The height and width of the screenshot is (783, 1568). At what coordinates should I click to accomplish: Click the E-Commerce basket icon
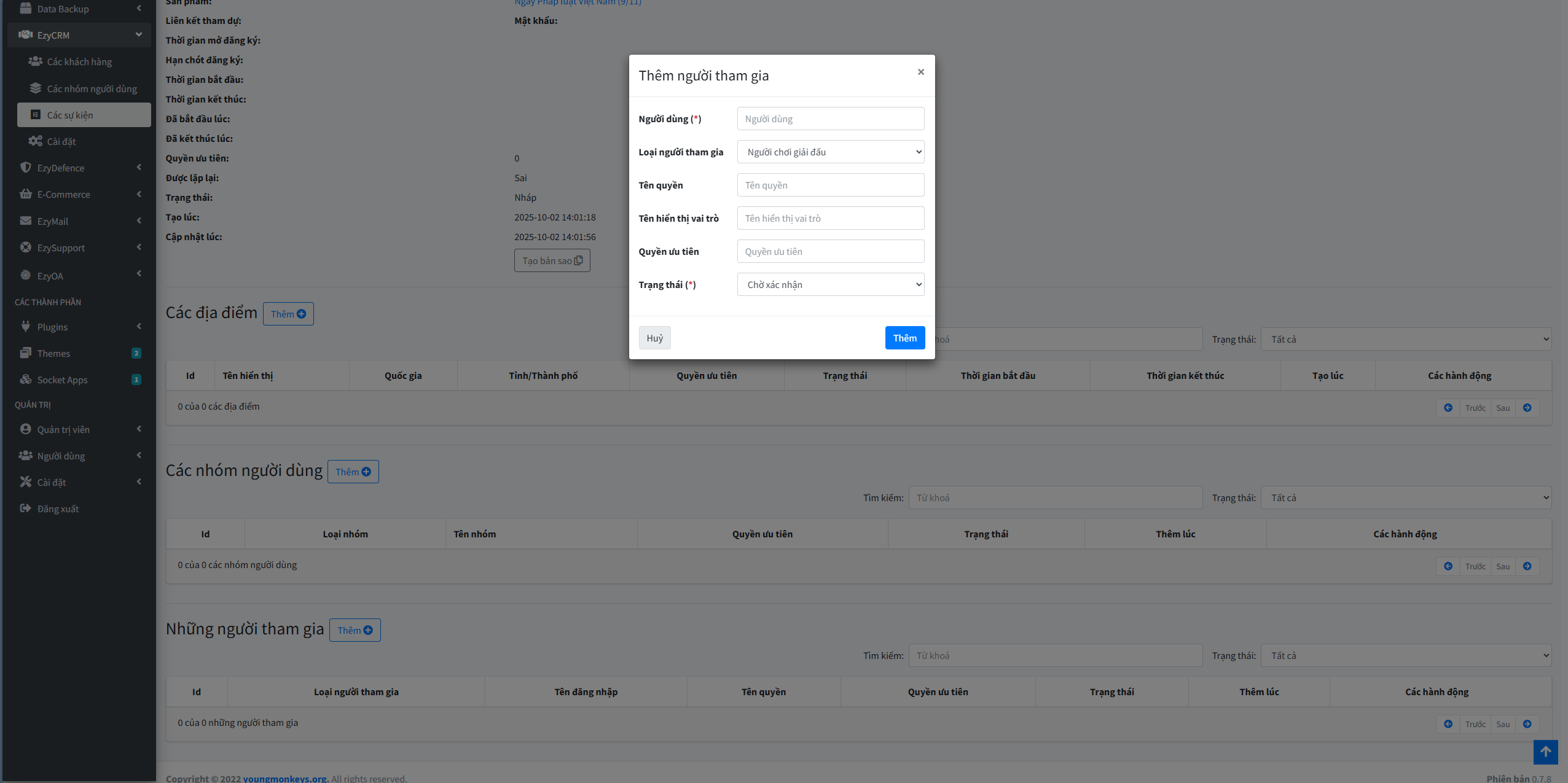tap(25, 194)
